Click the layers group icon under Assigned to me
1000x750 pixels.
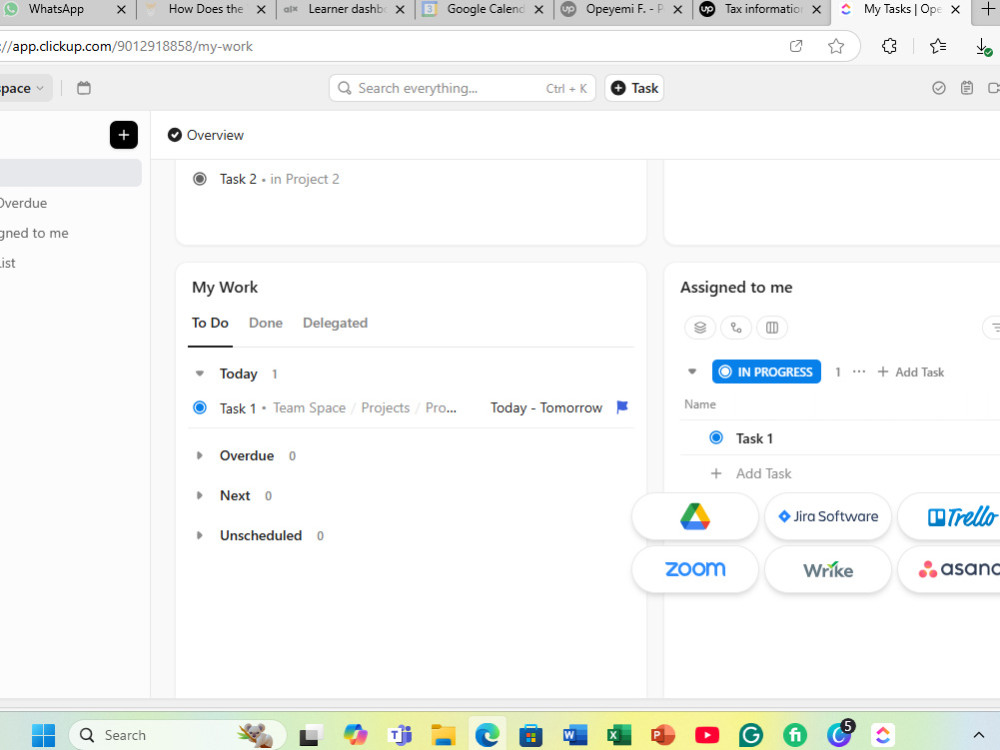[700, 328]
